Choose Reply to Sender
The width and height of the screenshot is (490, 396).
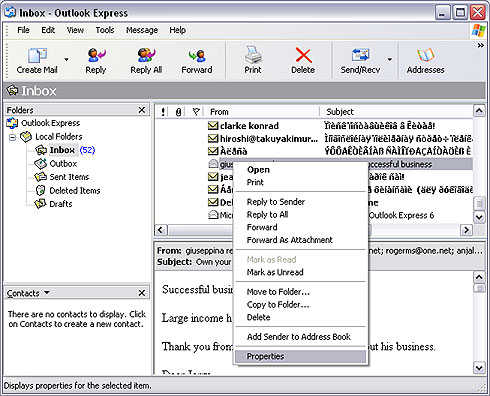[x=276, y=202]
